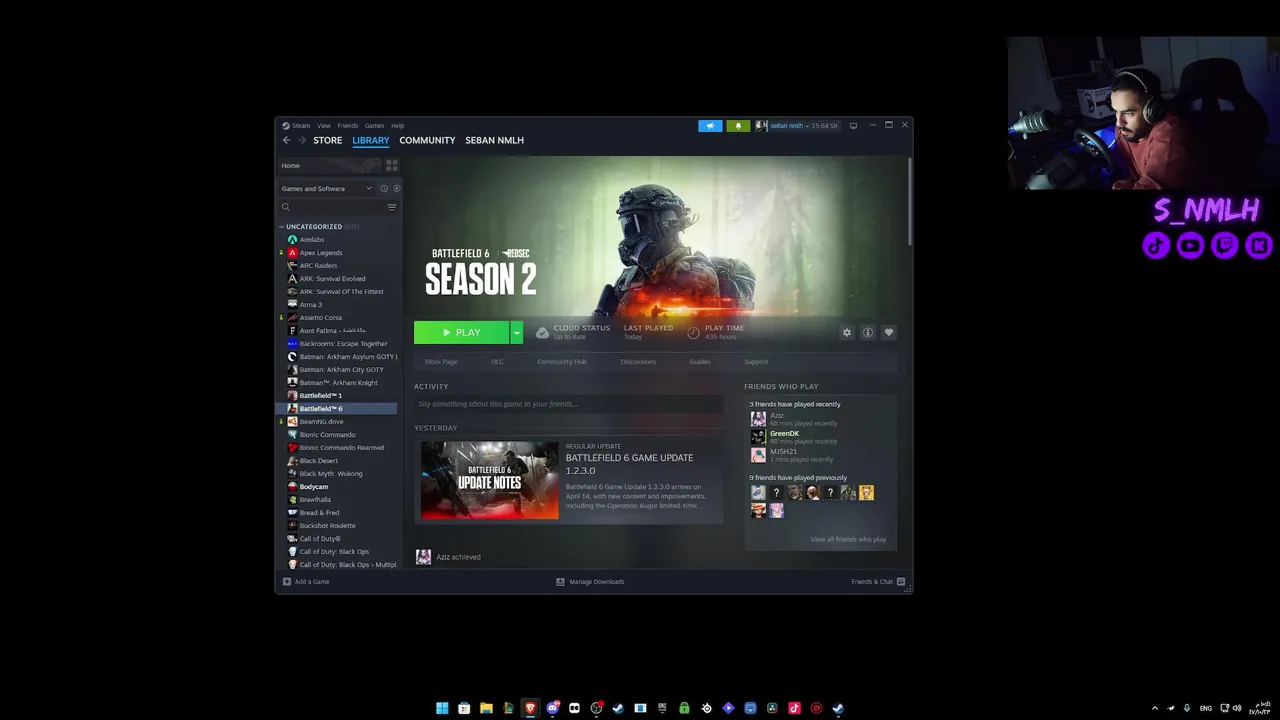Viewport: 1280px width, 720px height.
Task: Open the Support link
Action: coord(756,362)
